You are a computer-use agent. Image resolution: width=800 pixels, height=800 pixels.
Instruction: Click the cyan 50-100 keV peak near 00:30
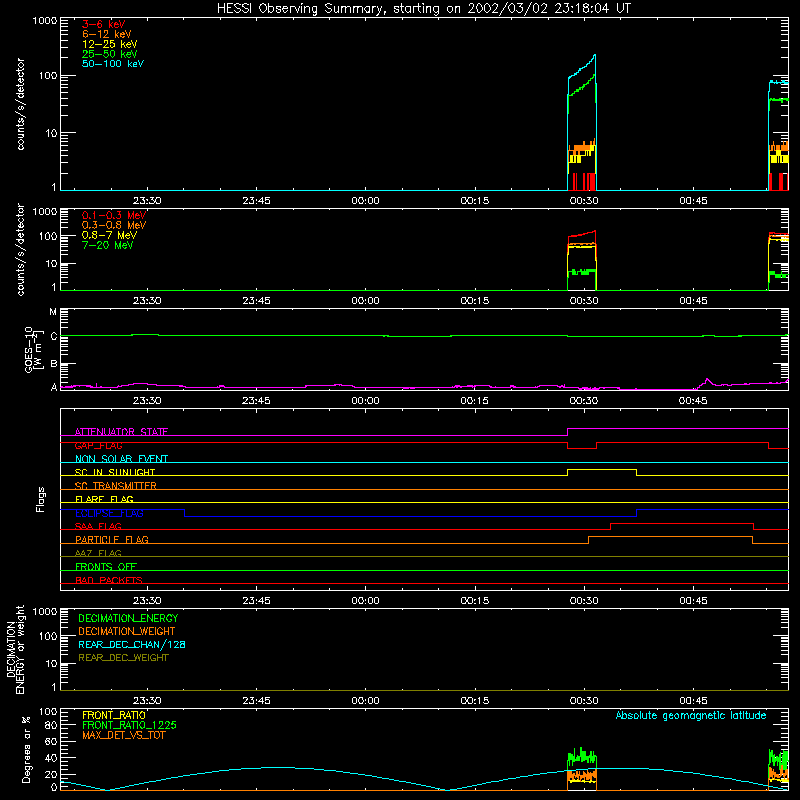coord(594,56)
